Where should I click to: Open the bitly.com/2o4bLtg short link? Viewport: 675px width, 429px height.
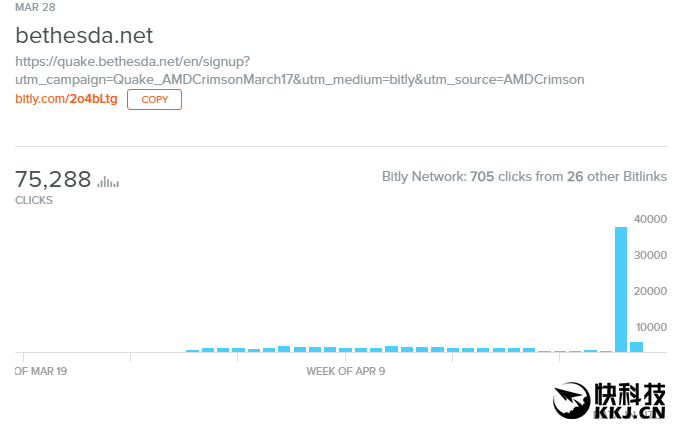tap(66, 99)
